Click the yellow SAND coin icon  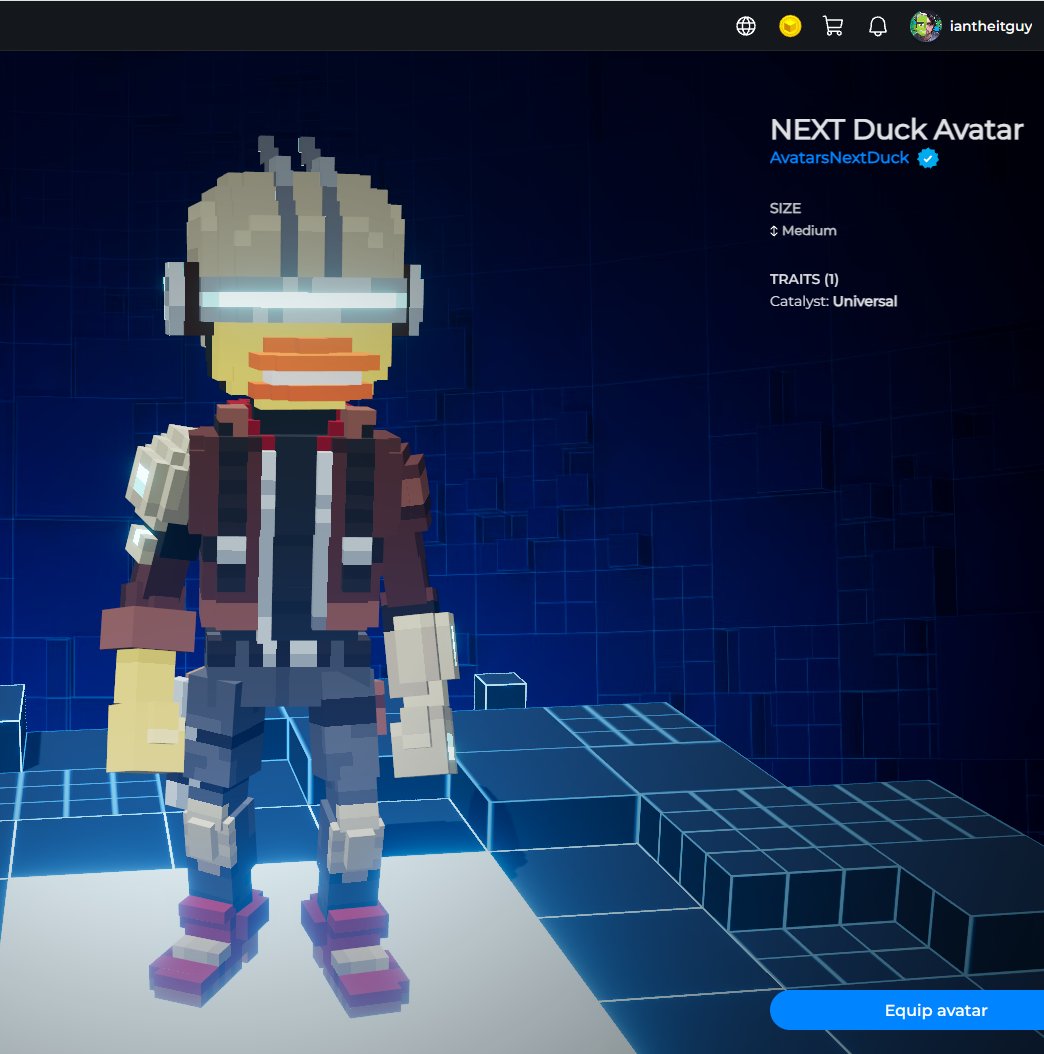pyautogui.click(x=790, y=26)
